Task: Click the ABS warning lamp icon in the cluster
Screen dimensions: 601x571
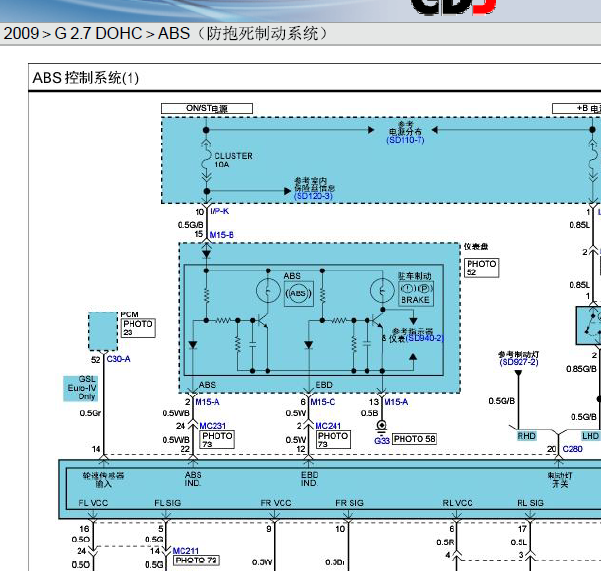Action: (x=299, y=294)
